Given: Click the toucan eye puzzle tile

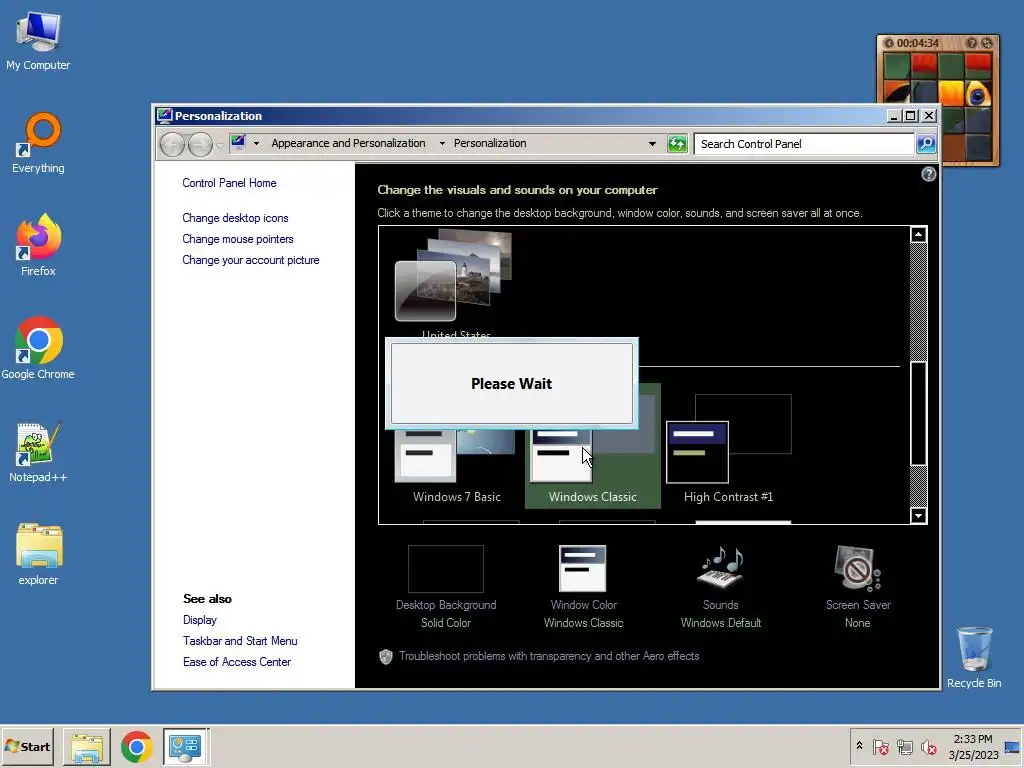Looking at the screenshot, I should click(x=978, y=95).
